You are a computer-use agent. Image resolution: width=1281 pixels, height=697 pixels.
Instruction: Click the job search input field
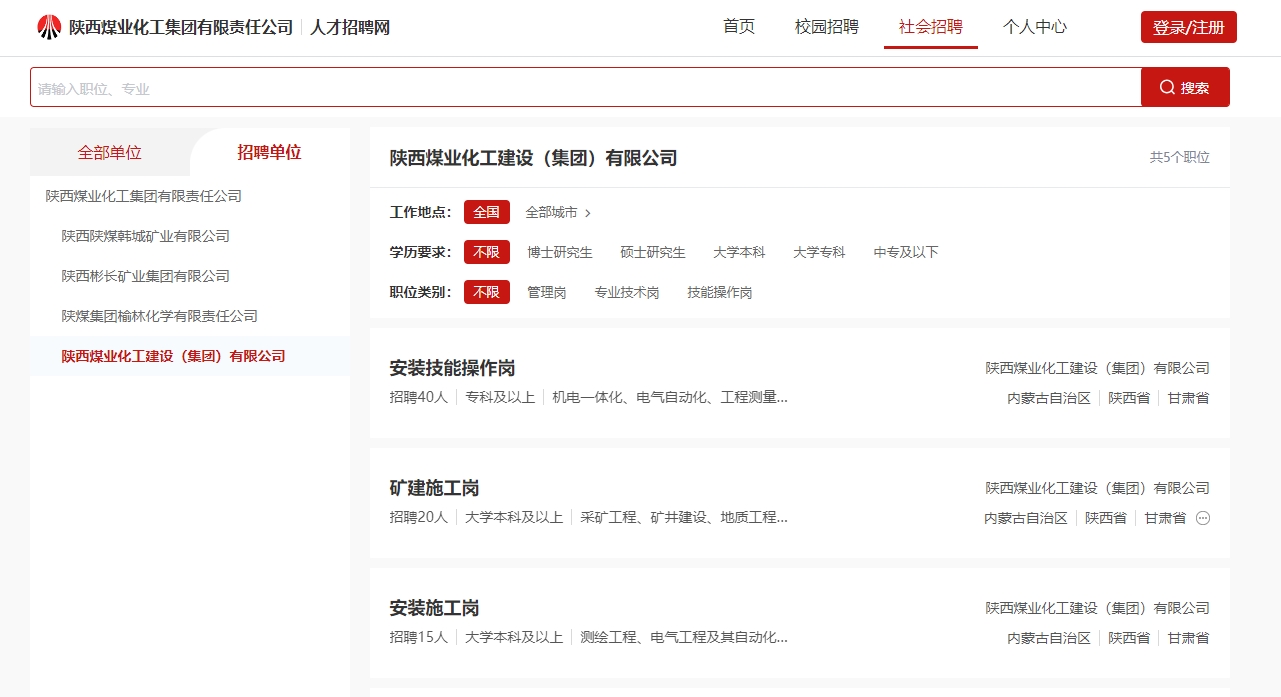tap(400, 87)
